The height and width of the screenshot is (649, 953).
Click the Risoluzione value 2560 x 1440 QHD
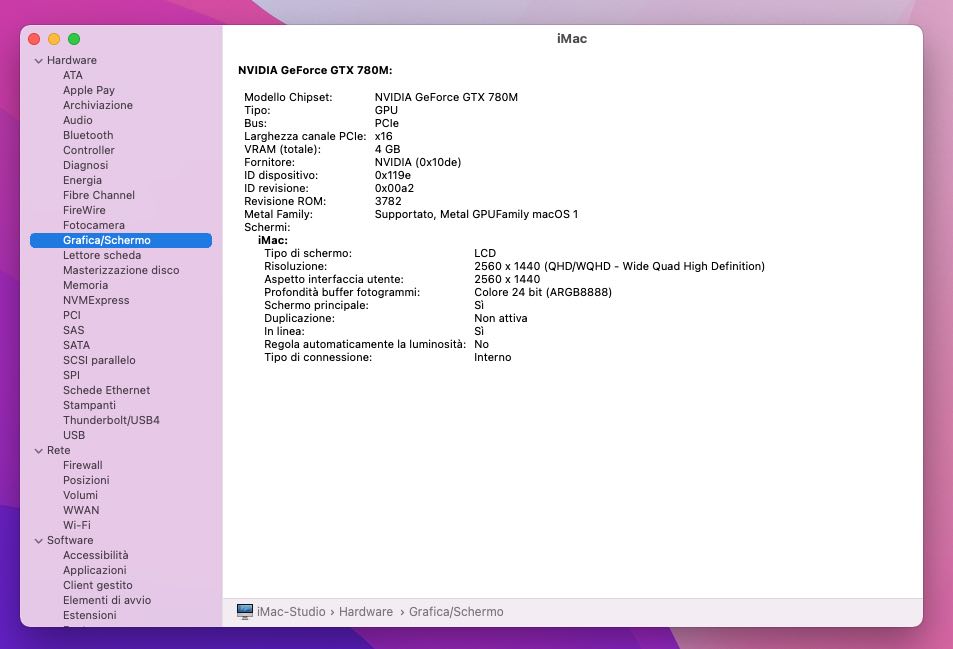(x=619, y=266)
